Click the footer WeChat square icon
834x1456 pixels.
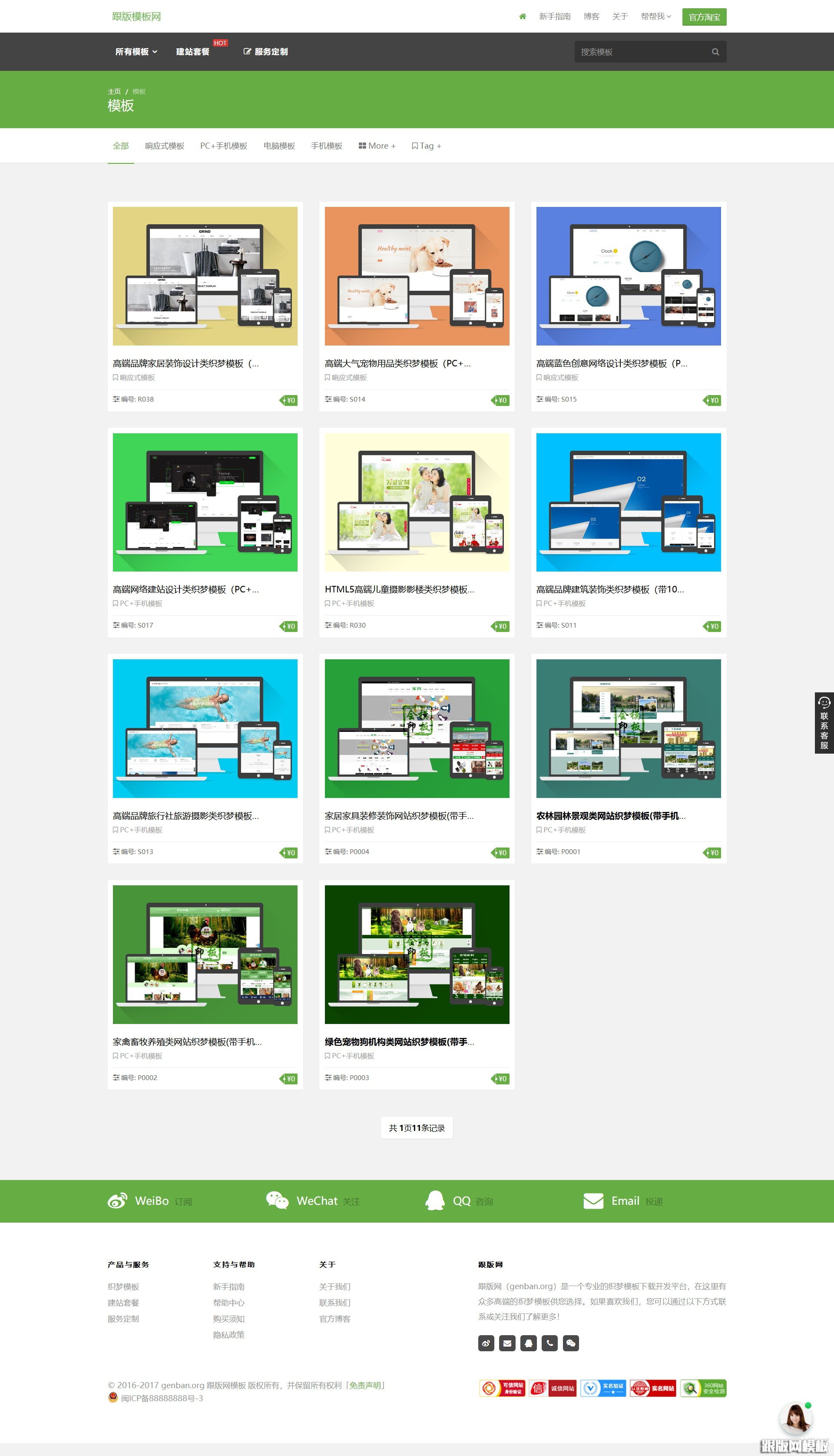(x=570, y=1343)
